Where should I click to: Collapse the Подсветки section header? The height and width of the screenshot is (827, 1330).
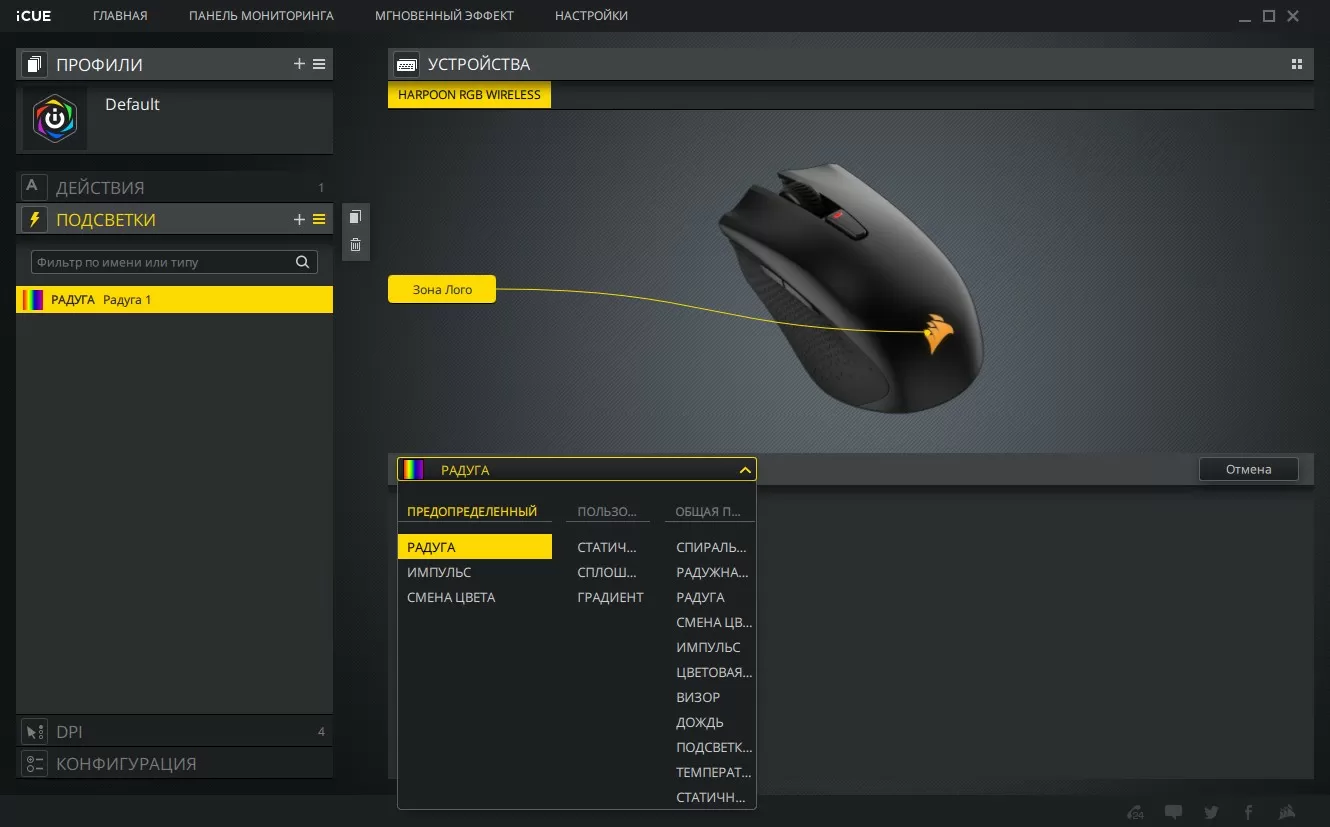(x=174, y=219)
